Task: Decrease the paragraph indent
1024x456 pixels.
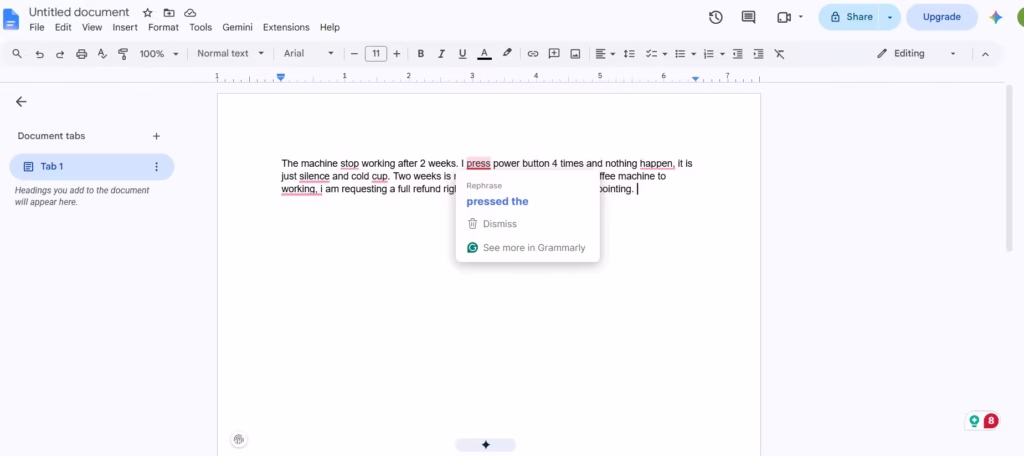Action: pyautogui.click(x=737, y=54)
